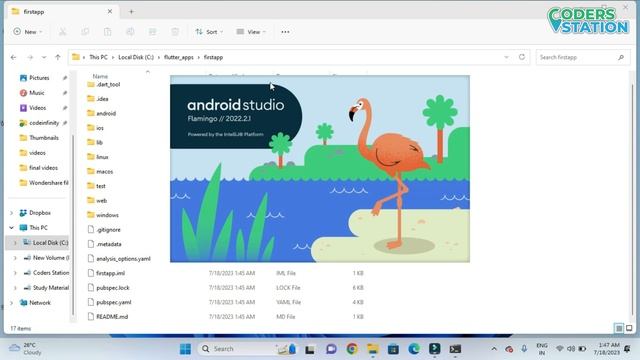
Task: Refresh the current folder
Action: coord(522,57)
